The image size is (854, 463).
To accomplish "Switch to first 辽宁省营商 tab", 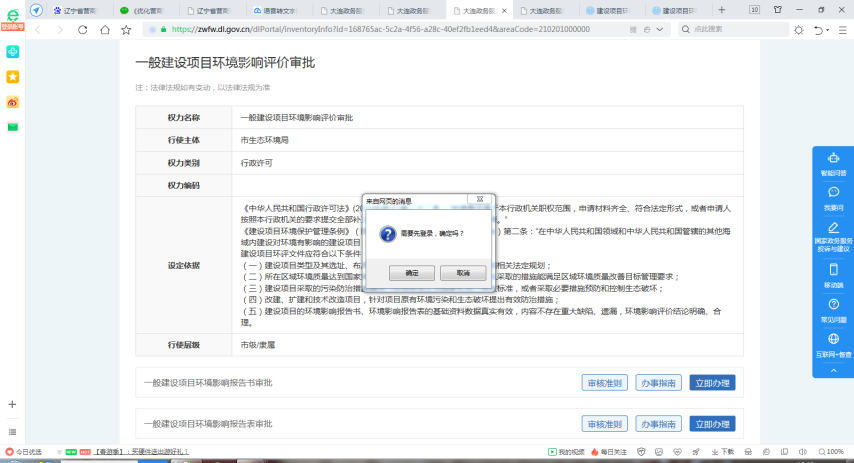I will tap(77, 10).
